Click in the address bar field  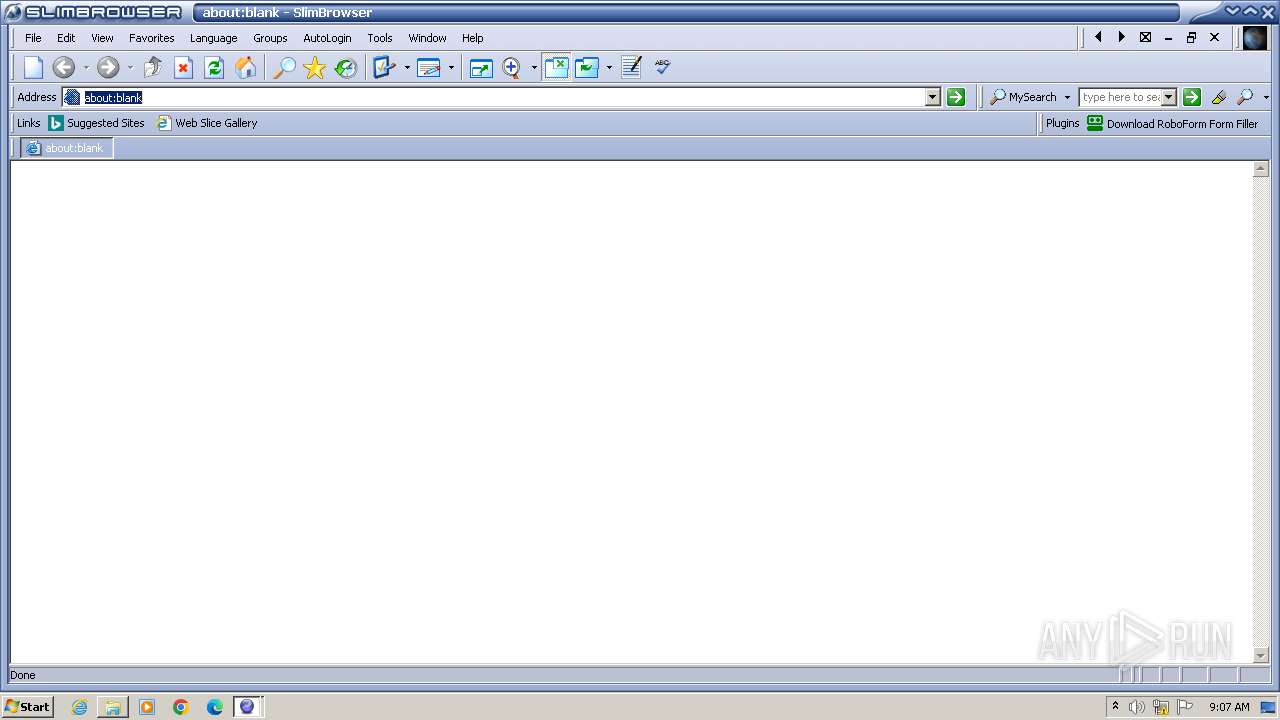[x=502, y=97]
